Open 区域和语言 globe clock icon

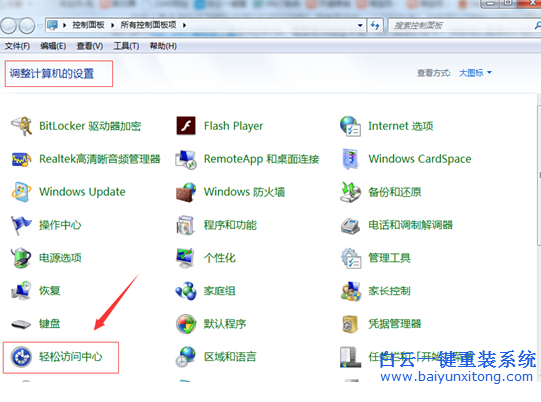tap(186, 356)
